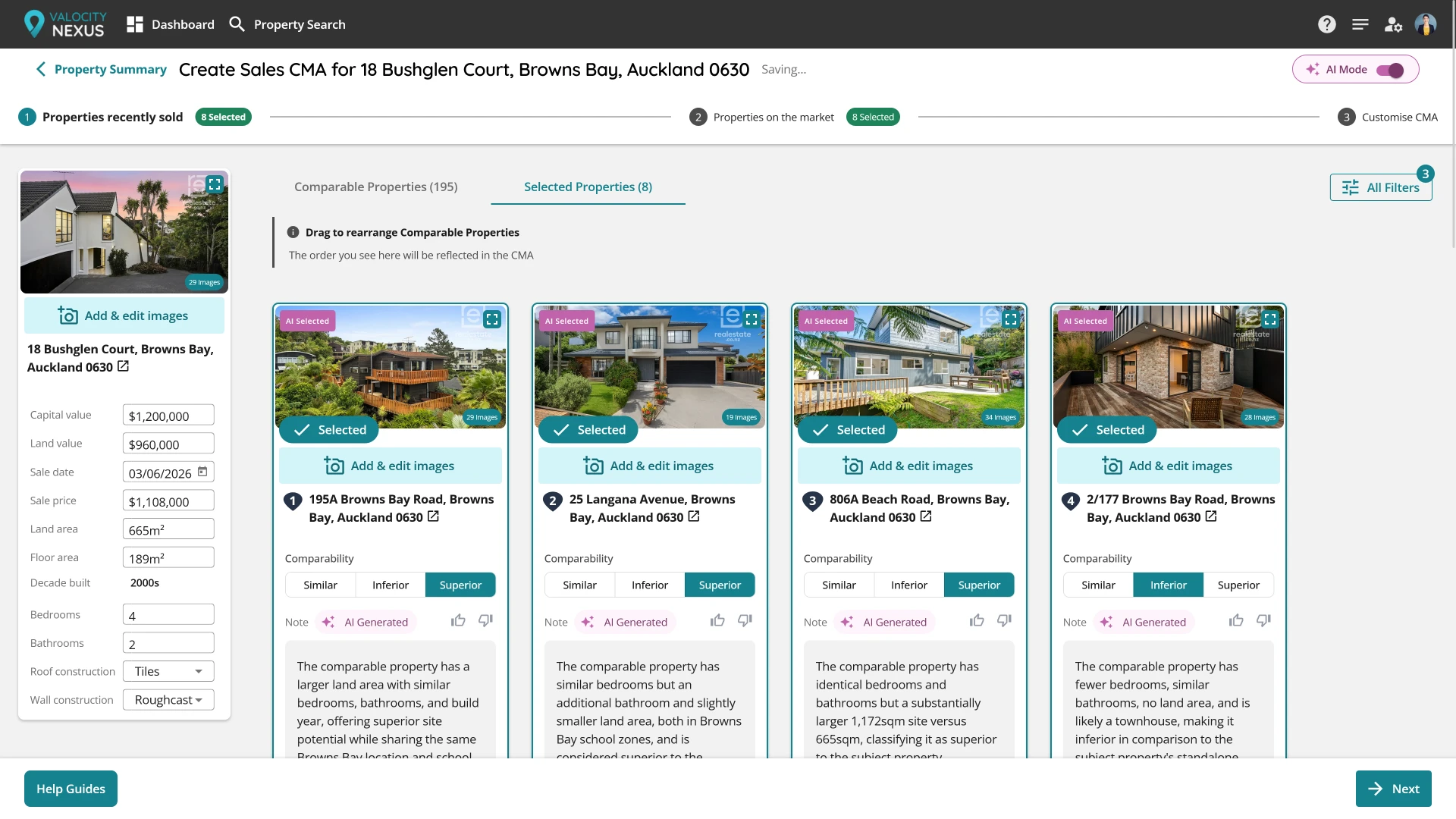Viewport: 1456px width, 819px height.
Task: Mark 806A Beach Road as Similar
Action: tap(839, 585)
